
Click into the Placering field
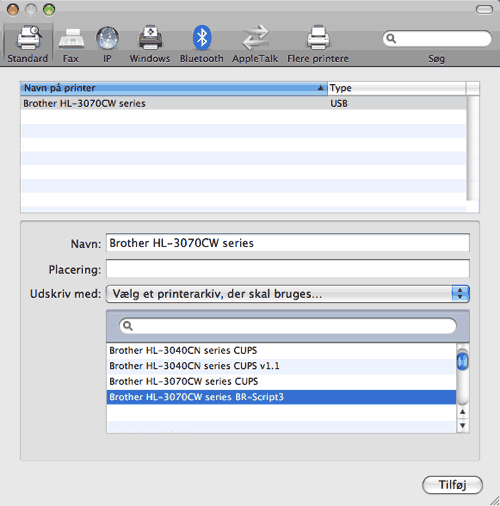[x=288, y=269]
